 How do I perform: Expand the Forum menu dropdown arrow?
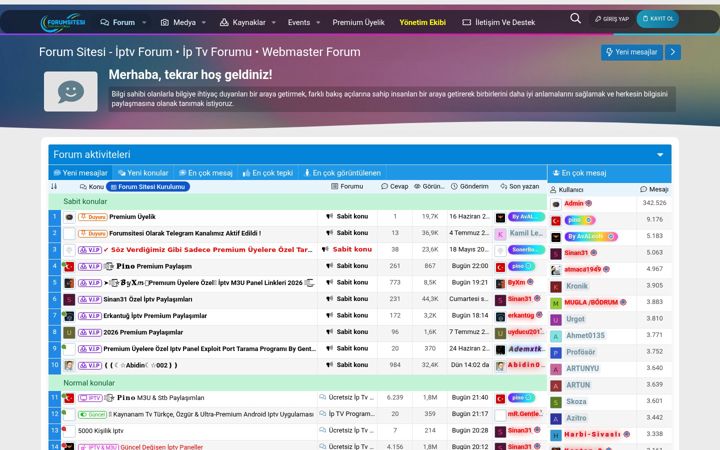[x=144, y=22]
